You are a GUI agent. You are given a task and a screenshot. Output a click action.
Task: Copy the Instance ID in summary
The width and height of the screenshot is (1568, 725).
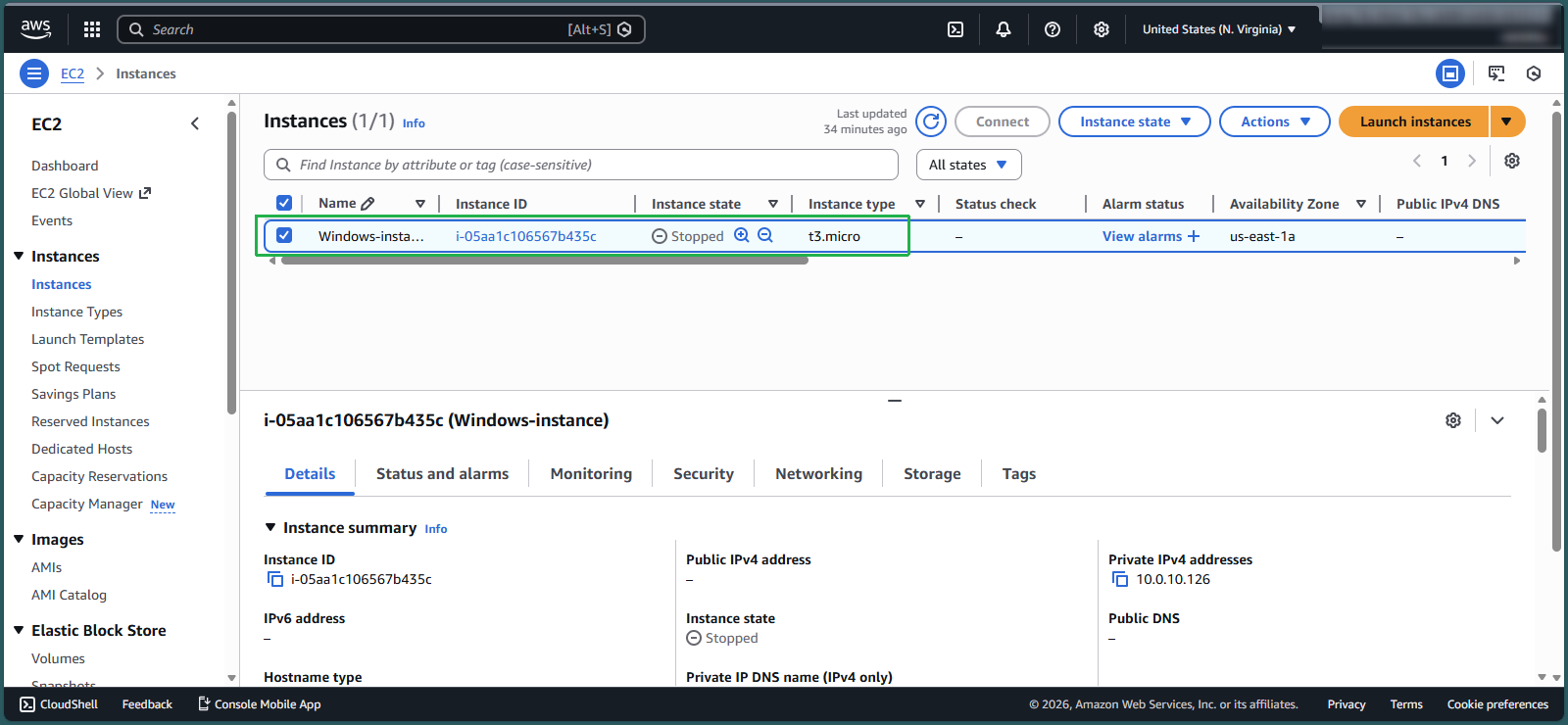(x=275, y=579)
